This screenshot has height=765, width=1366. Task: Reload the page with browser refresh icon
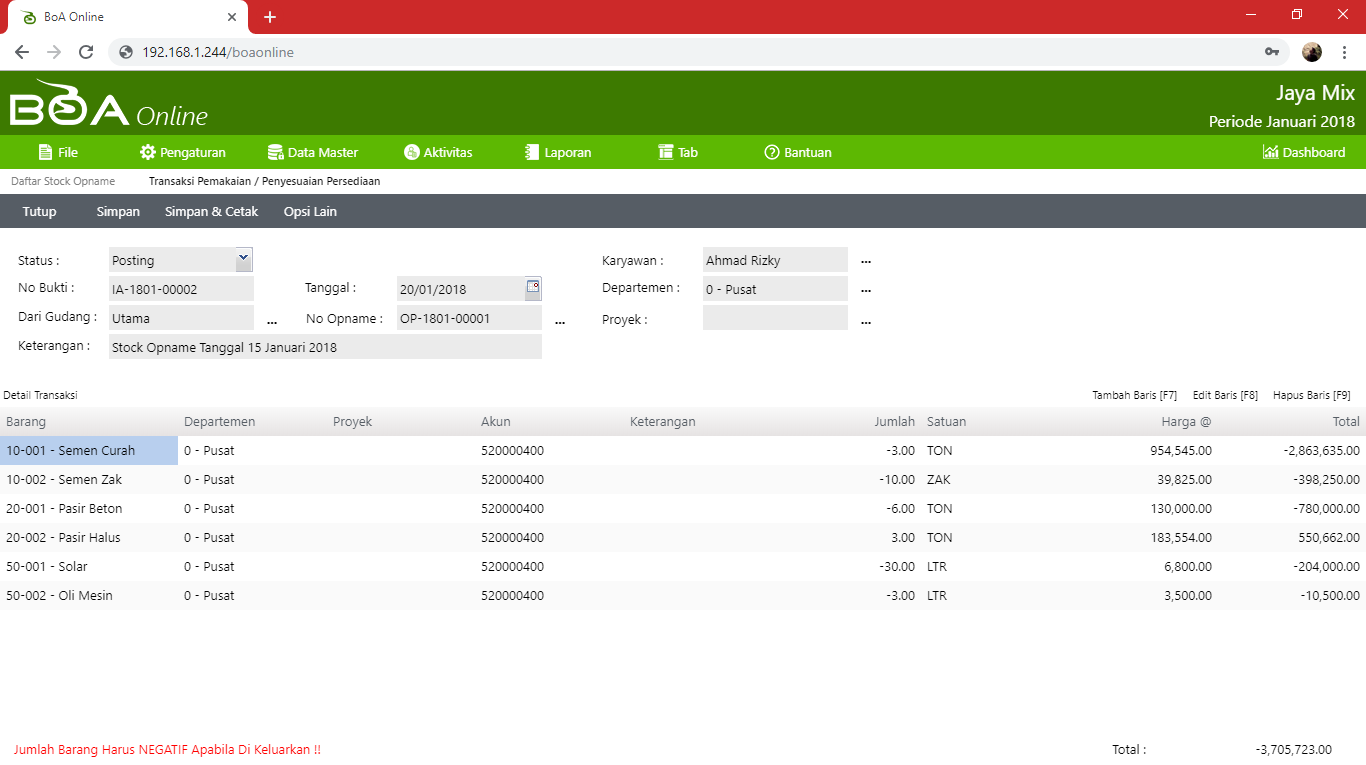coord(86,52)
